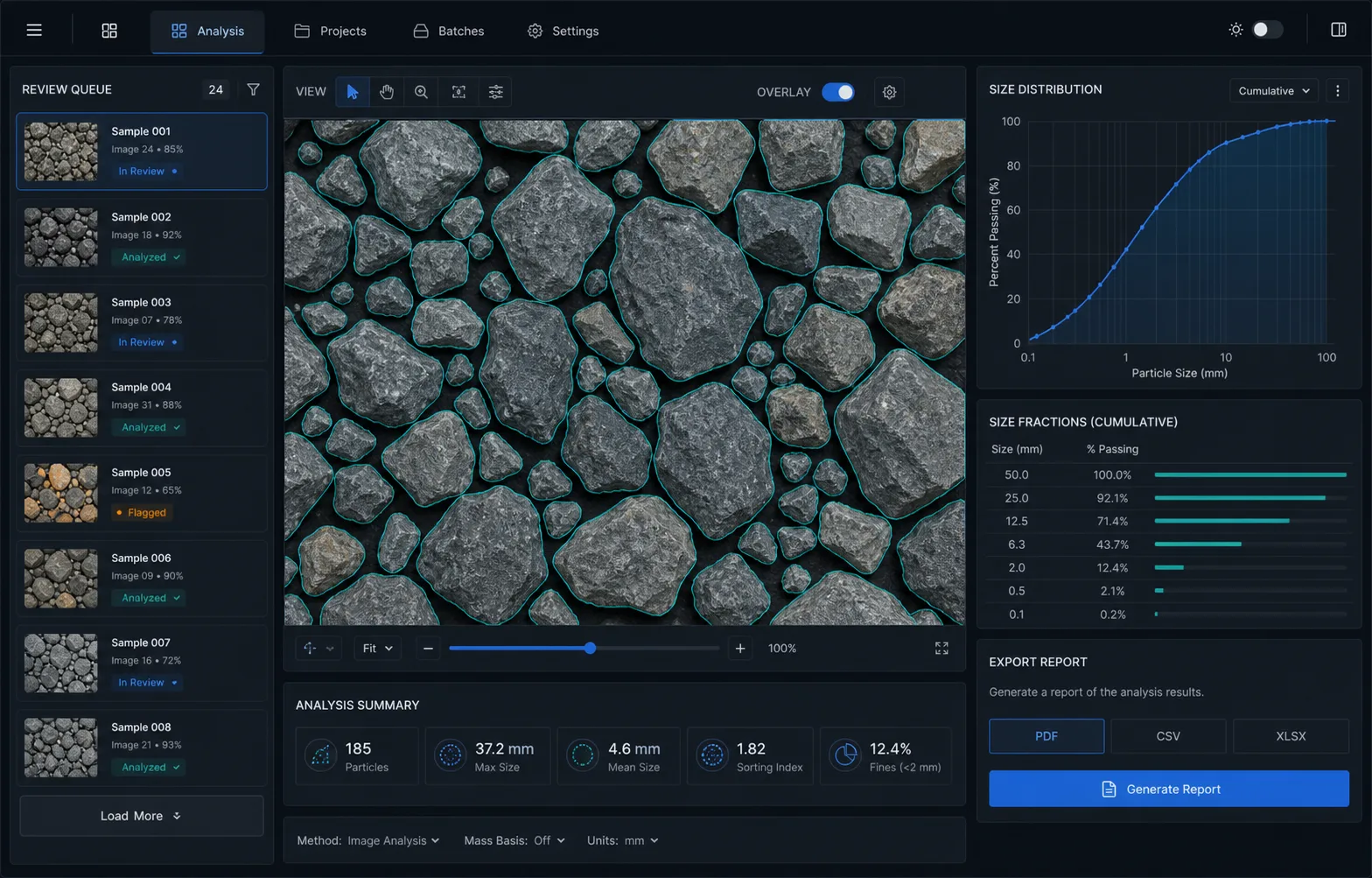Click Generate Report button
Viewport: 1372px width, 878px height.
click(1169, 789)
